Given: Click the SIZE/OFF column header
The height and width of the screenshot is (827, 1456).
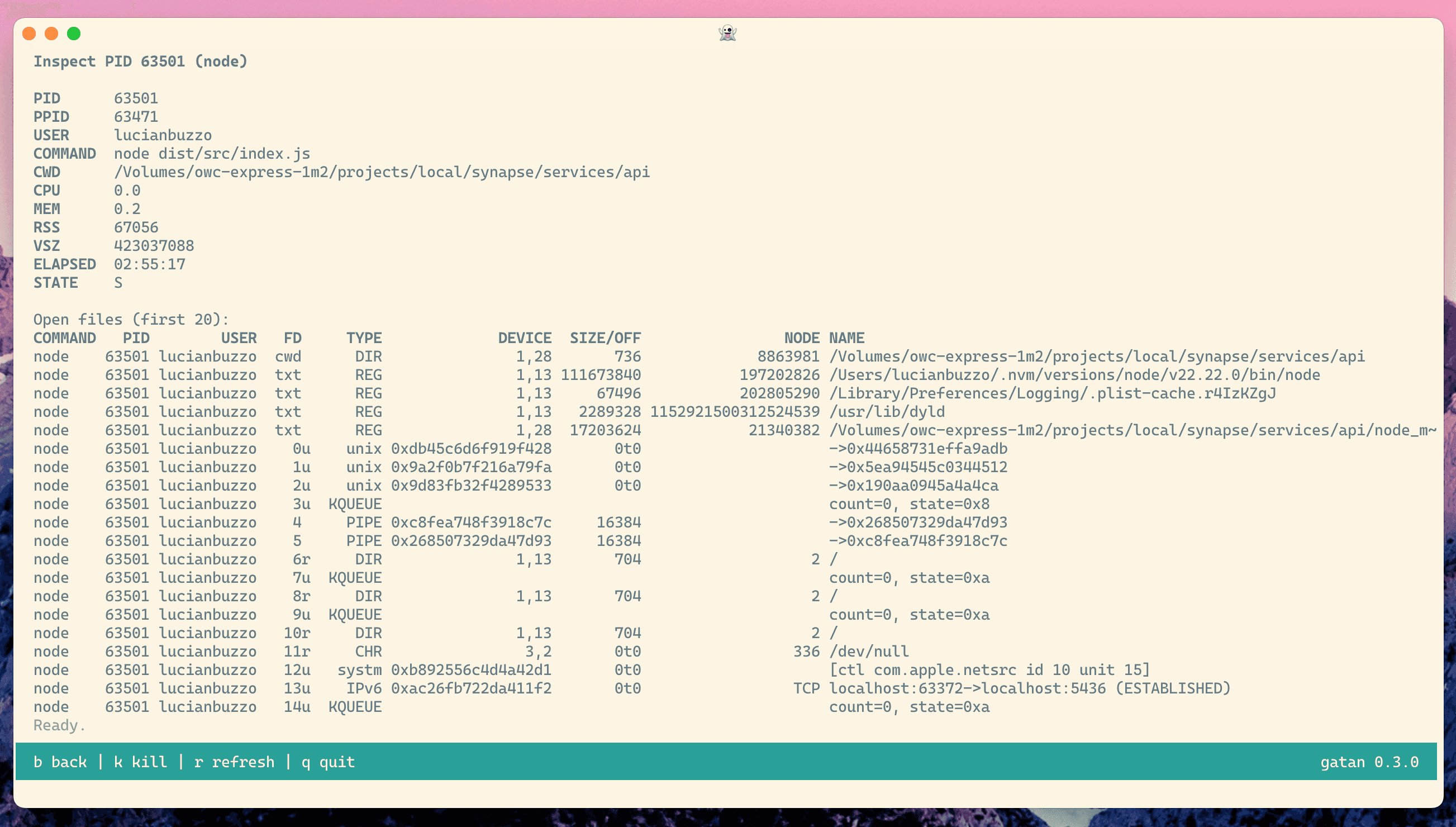Looking at the screenshot, I should [x=605, y=338].
